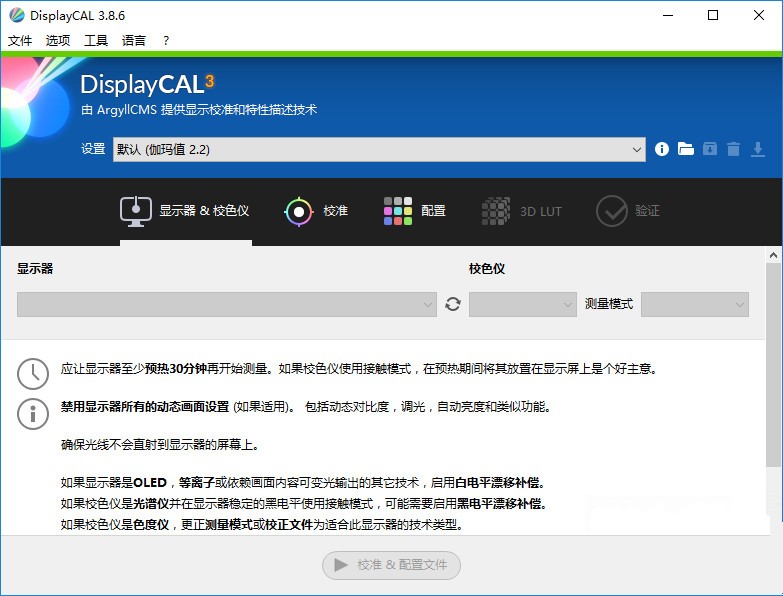The image size is (783, 596).
Task: Open the 文件 menu
Action: click(x=20, y=40)
